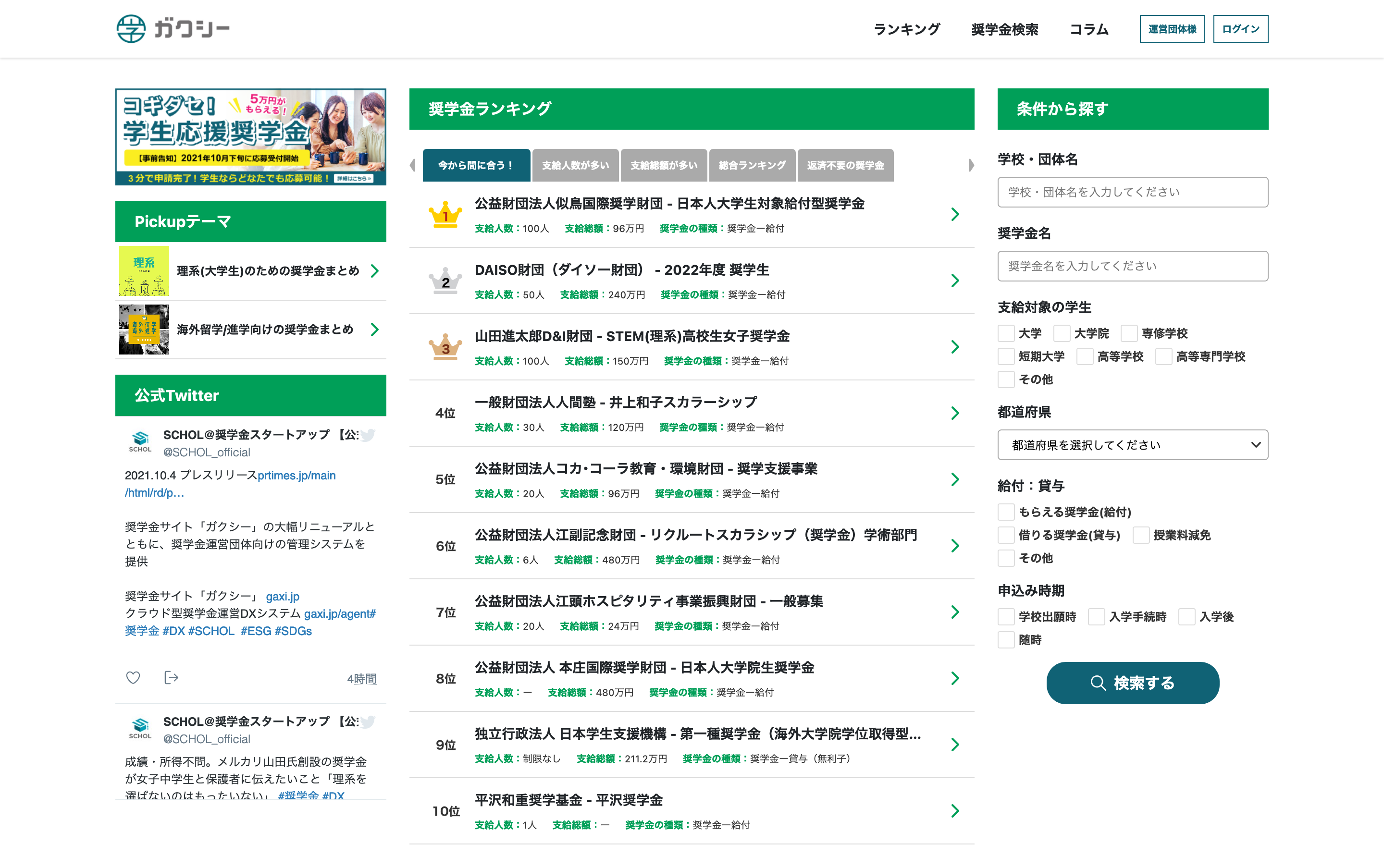Enable 借りる奨学金(貸与) checkbox

click(1006, 535)
